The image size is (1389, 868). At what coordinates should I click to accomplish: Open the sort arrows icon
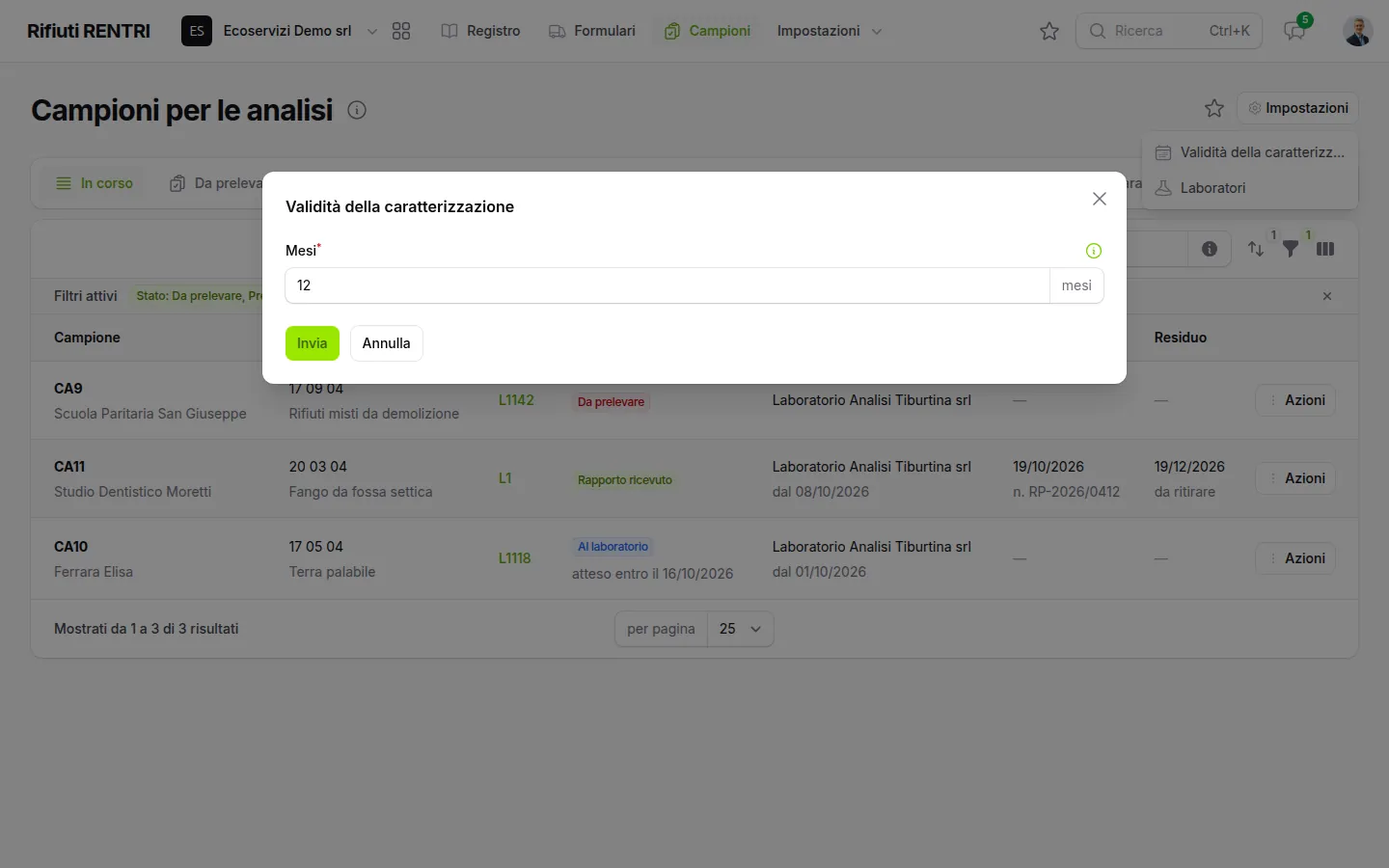pos(1256,249)
